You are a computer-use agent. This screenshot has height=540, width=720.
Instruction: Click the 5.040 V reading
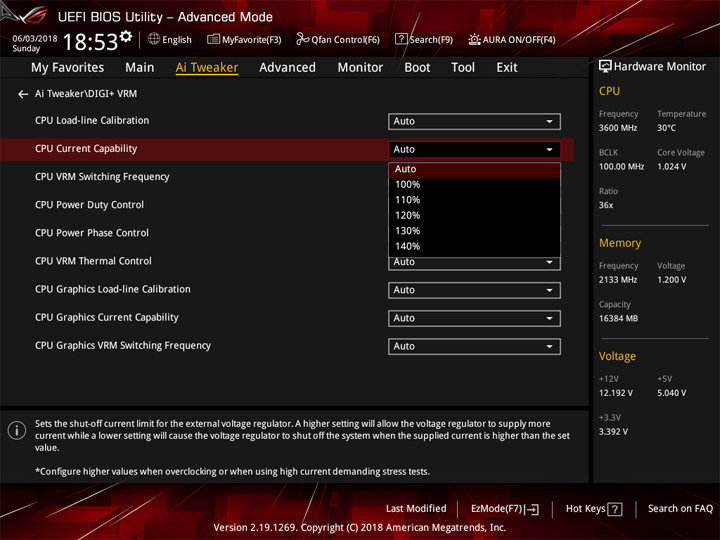671,394
